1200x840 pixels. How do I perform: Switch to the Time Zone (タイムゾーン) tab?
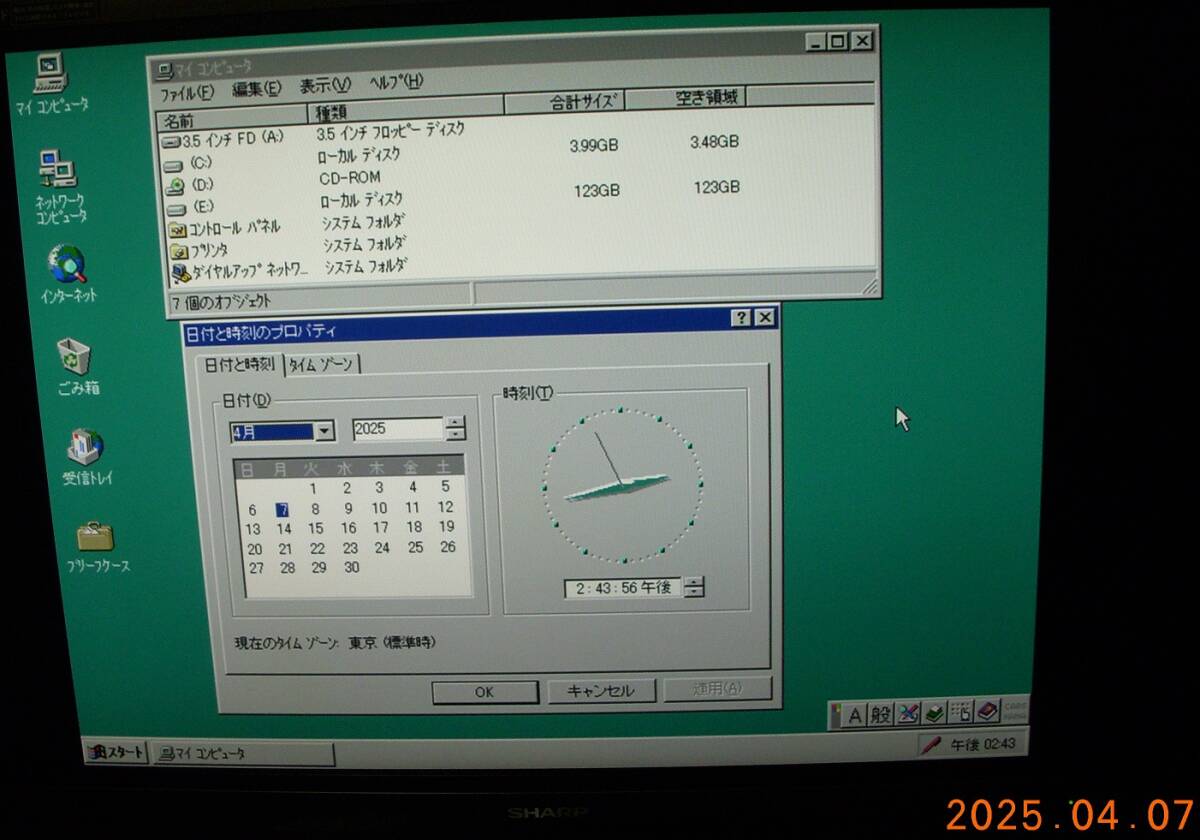point(322,365)
